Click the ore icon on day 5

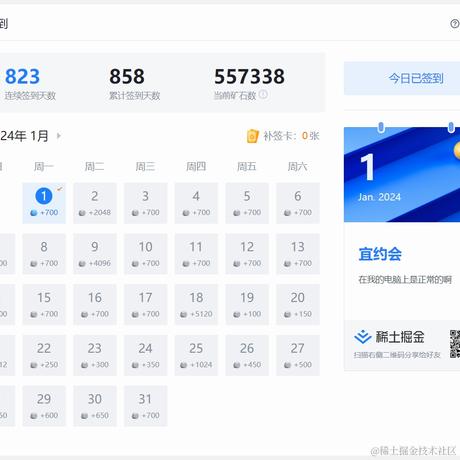237,213
